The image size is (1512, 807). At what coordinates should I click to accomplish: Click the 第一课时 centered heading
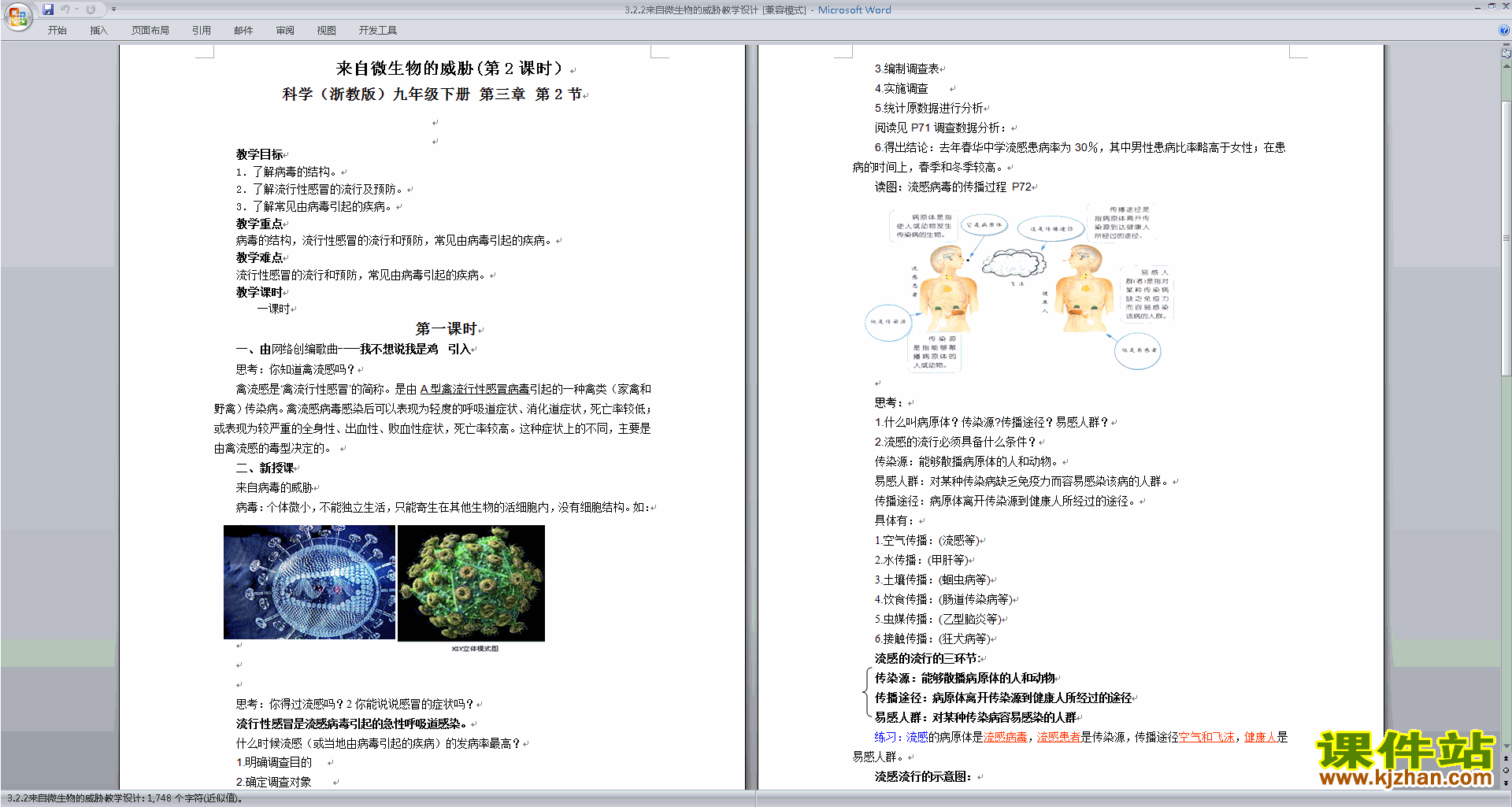(447, 329)
